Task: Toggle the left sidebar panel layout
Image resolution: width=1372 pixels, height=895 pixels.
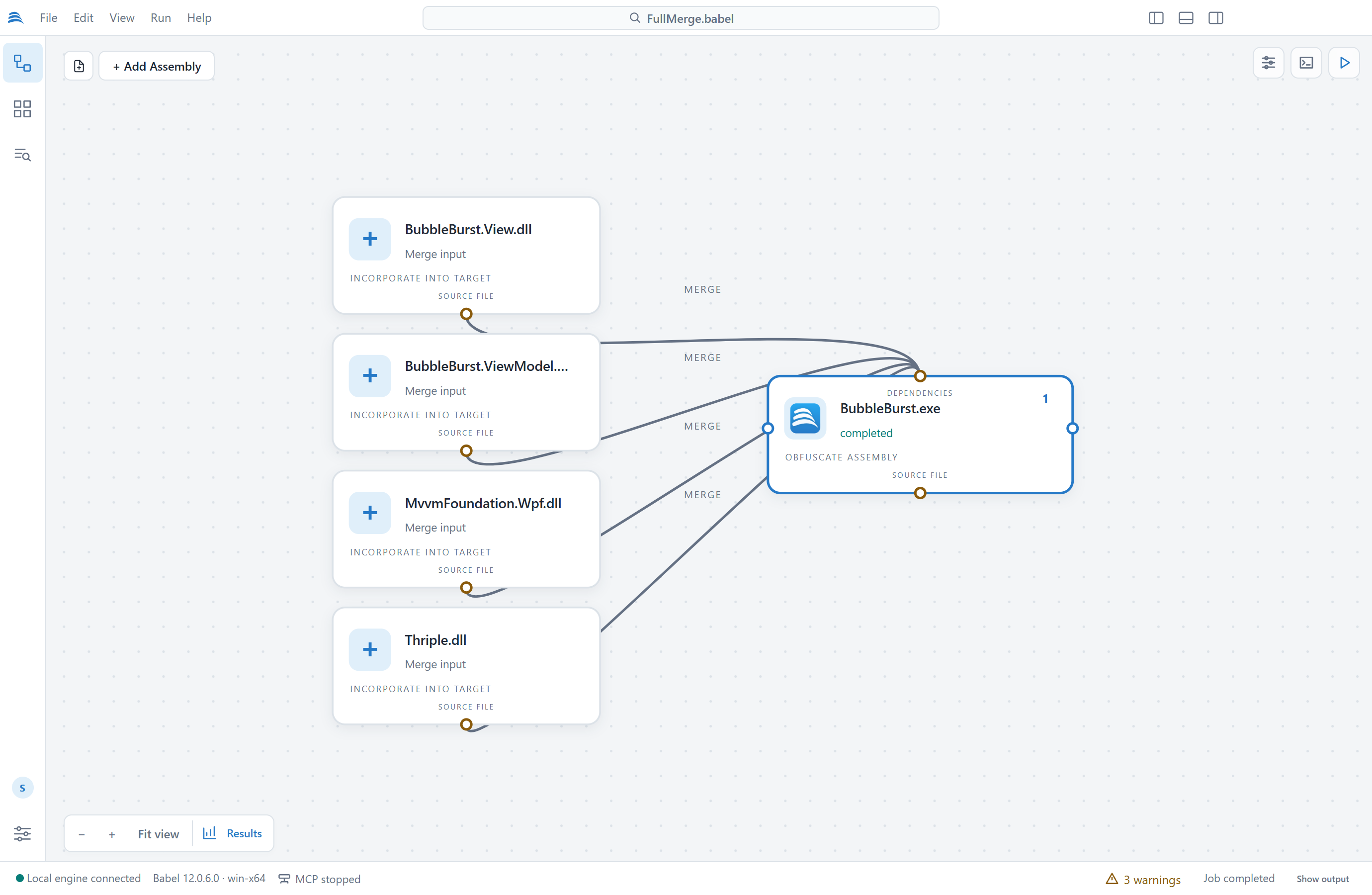Action: pos(1156,18)
